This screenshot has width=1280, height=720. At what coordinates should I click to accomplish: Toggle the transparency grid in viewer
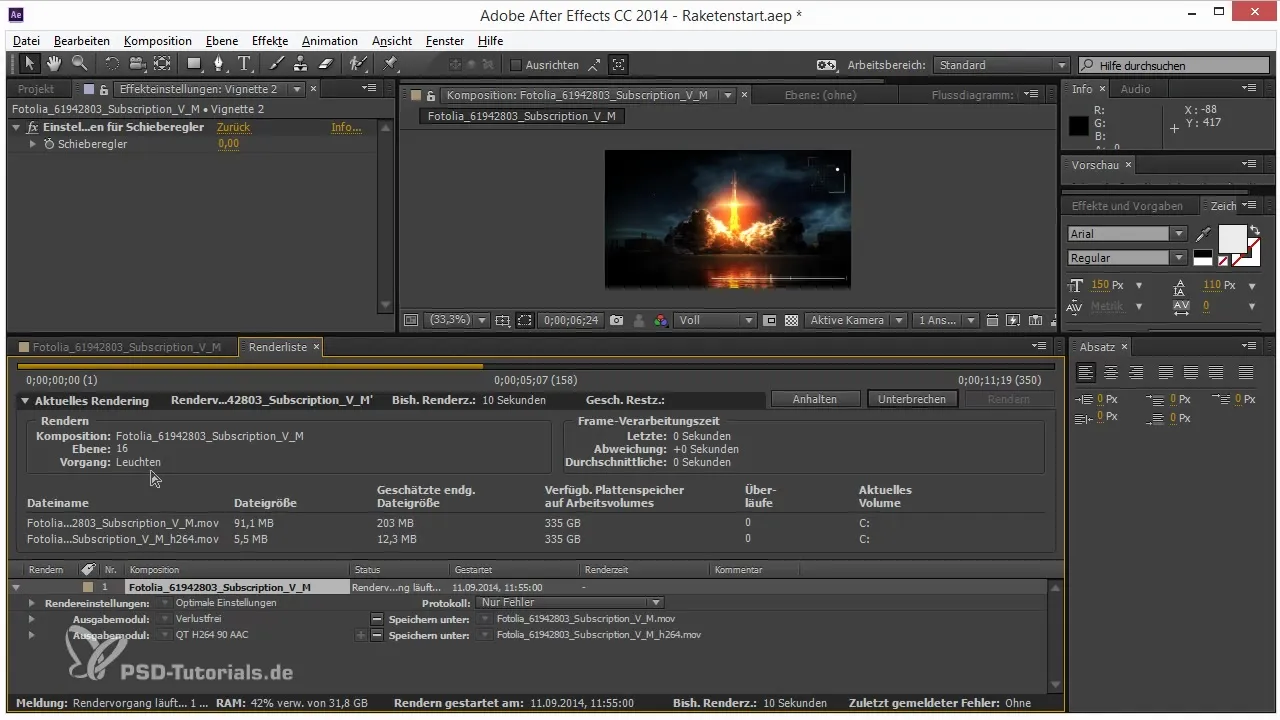pyautogui.click(x=791, y=321)
